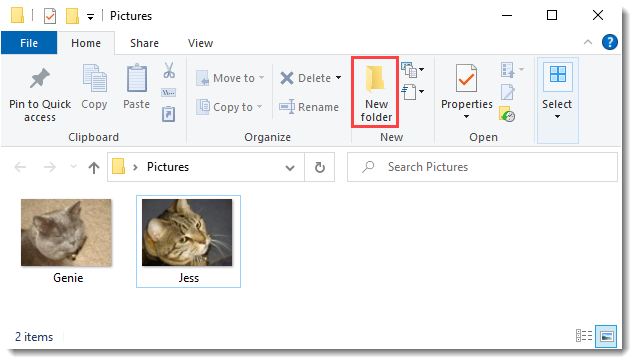Open Customize Quick Access Toolbar dropdown
The width and height of the screenshot is (637, 364).
pyautogui.click(x=90, y=17)
